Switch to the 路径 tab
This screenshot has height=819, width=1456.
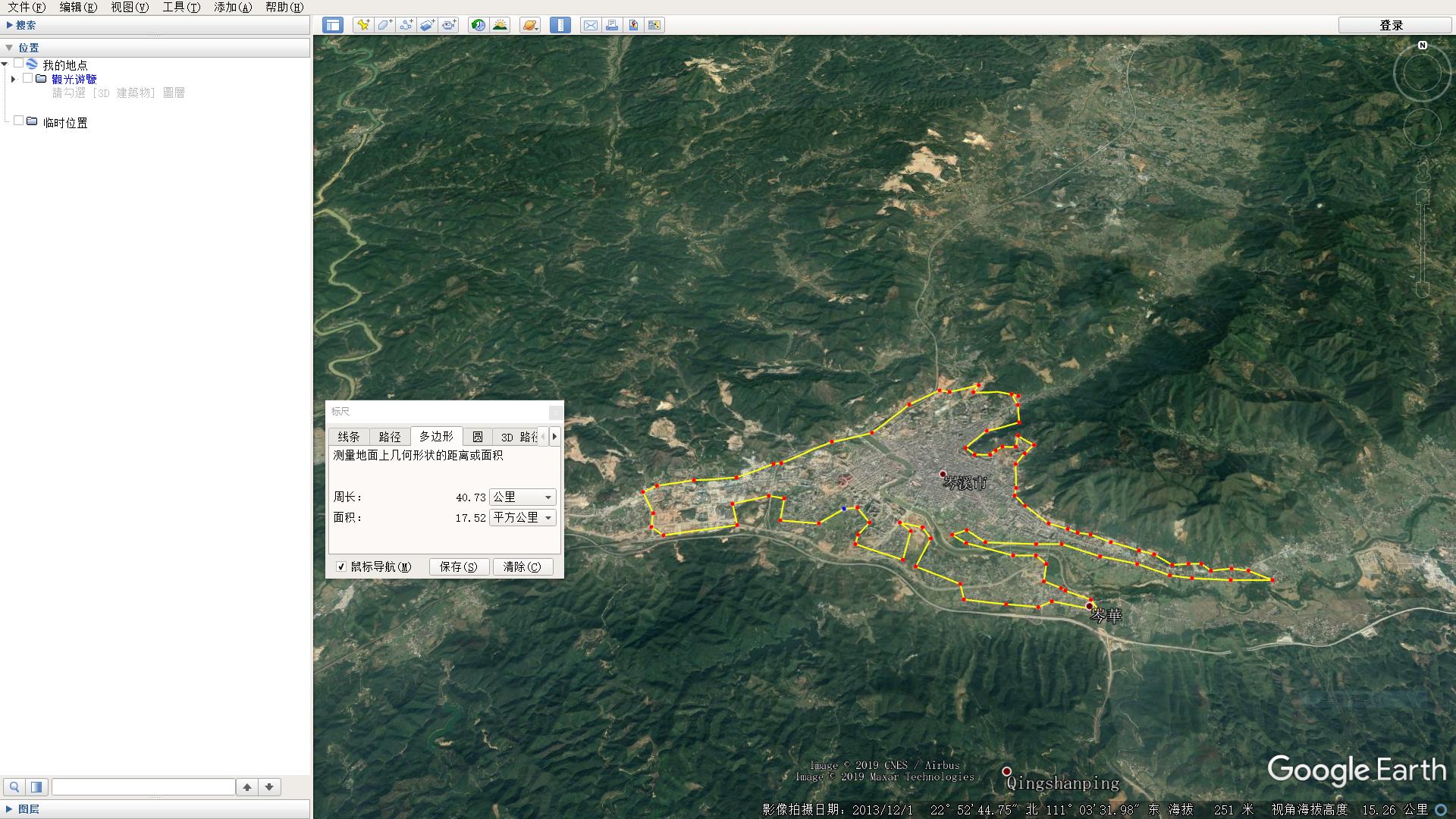[x=390, y=437]
